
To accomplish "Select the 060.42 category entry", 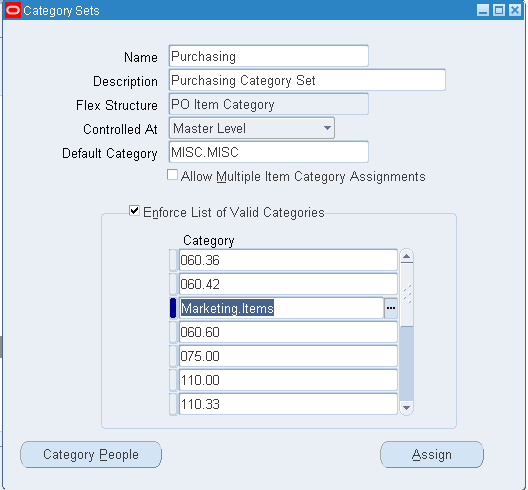I will 288,284.
